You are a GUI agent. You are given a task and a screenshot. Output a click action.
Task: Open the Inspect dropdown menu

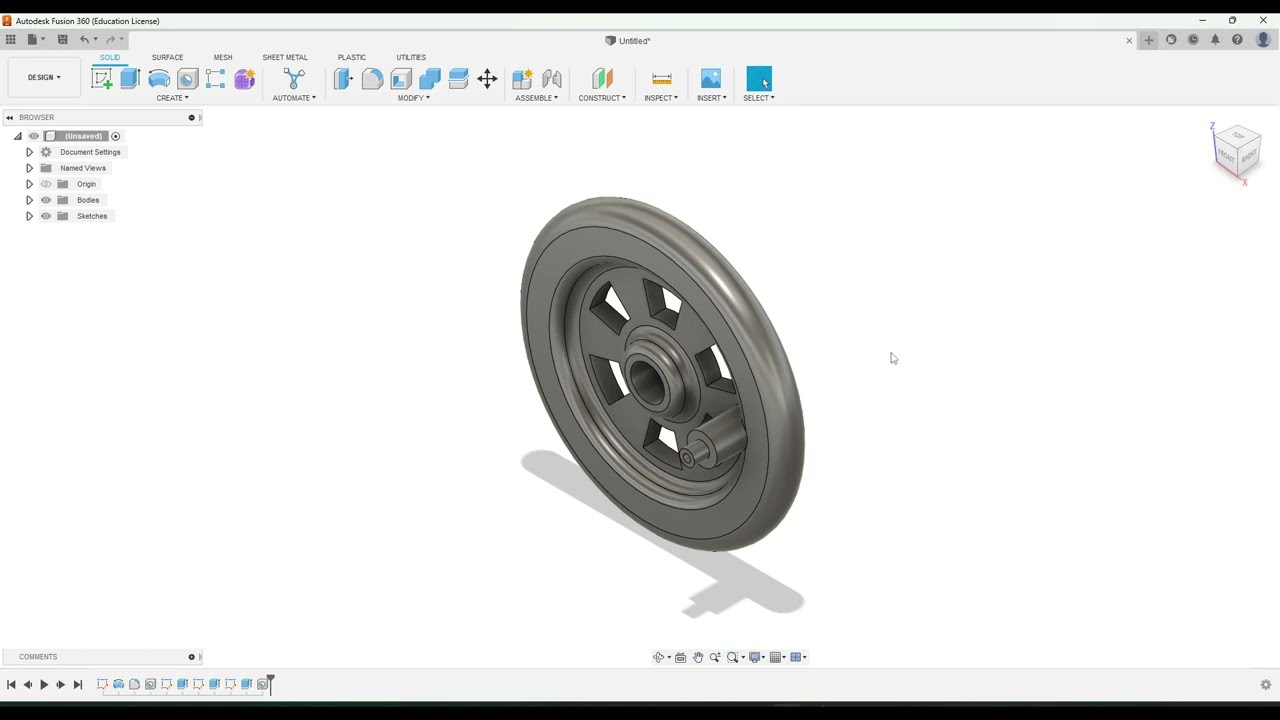pos(661,98)
